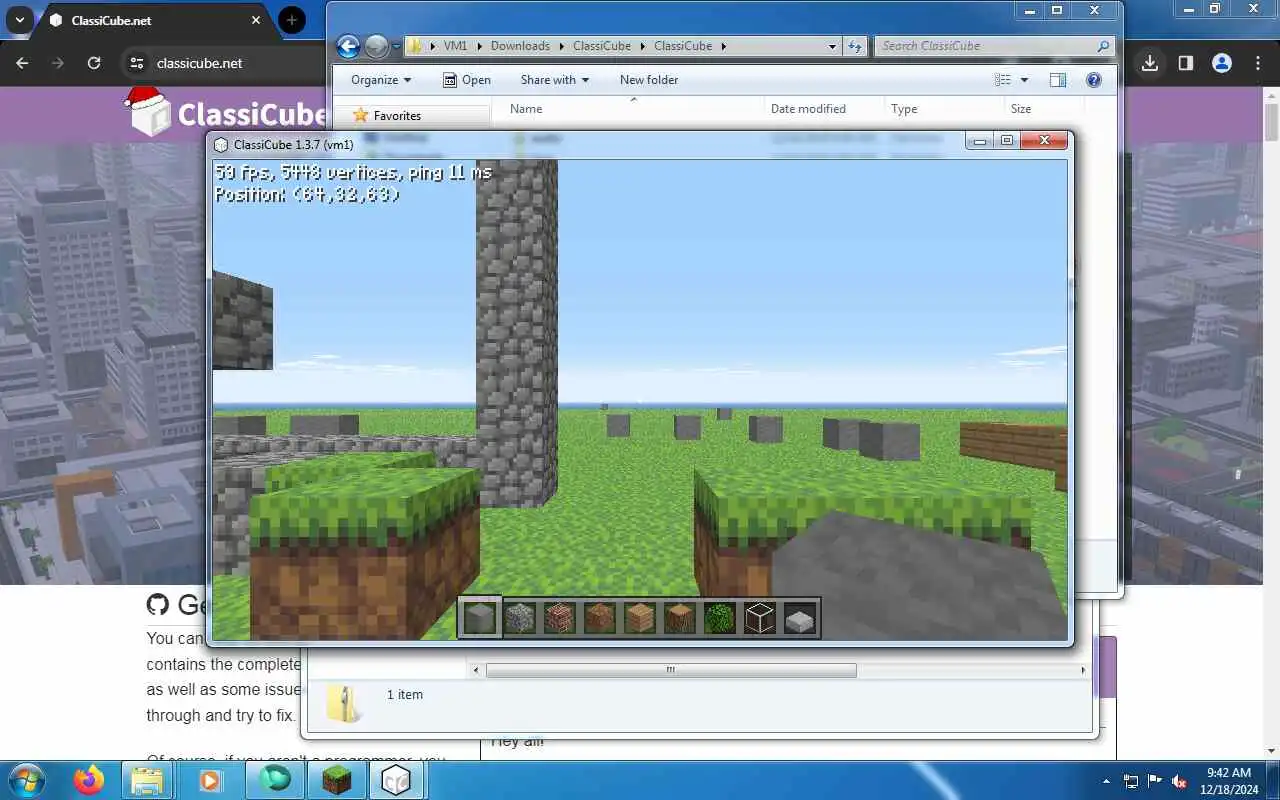Image resolution: width=1280 pixels, height=800 pixels.
Task: Select the log block in hotbar
Action: coord(679,618)
